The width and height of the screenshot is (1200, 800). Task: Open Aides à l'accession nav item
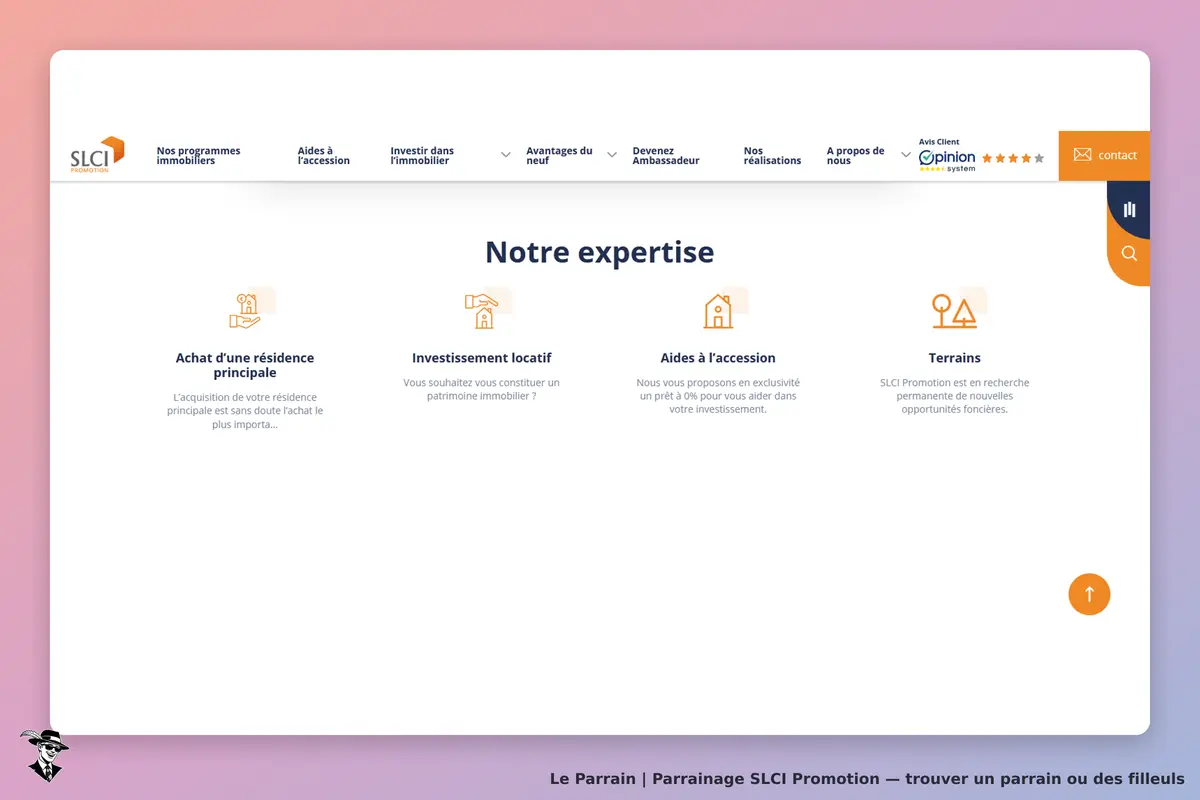(x=324, y=155)
